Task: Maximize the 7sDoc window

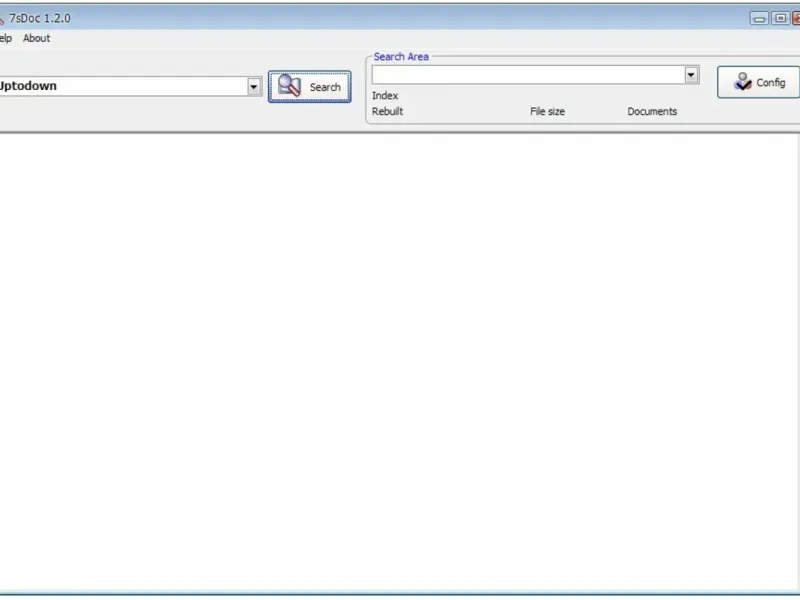Action: 780,19
